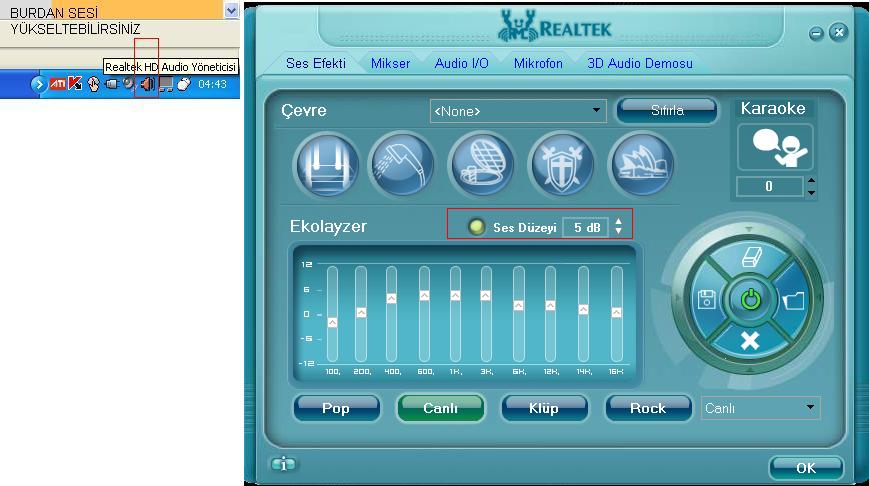Select the Living Room environment icon
Image resolution: width=869 pixels, height=486 pixels.
tap(327, 165)
